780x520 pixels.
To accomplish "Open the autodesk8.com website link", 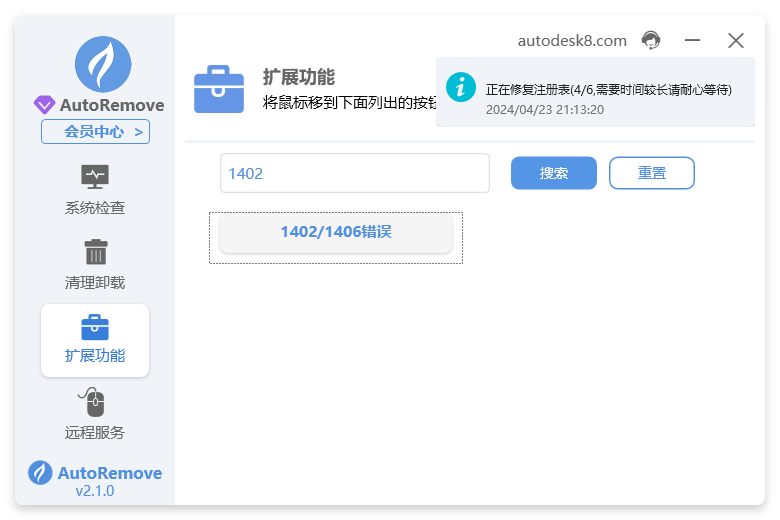I will pos(572,41).
